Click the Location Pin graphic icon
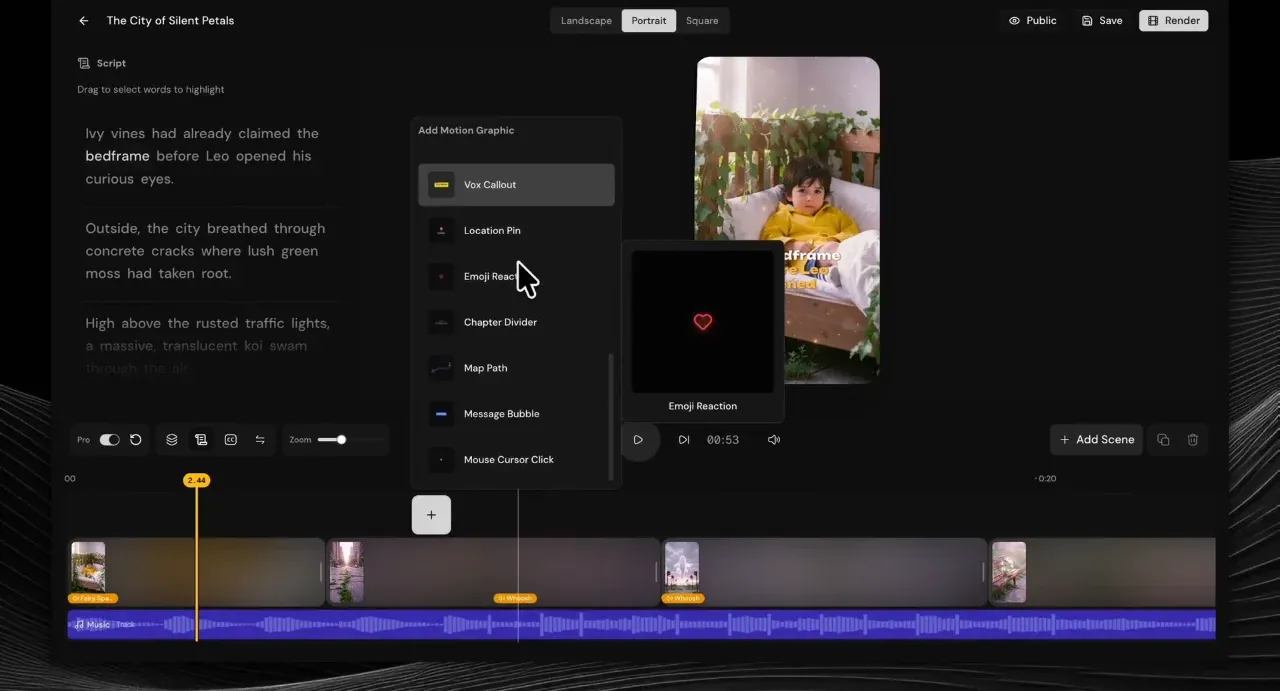Screen dimensions: 1280x691 441,231
